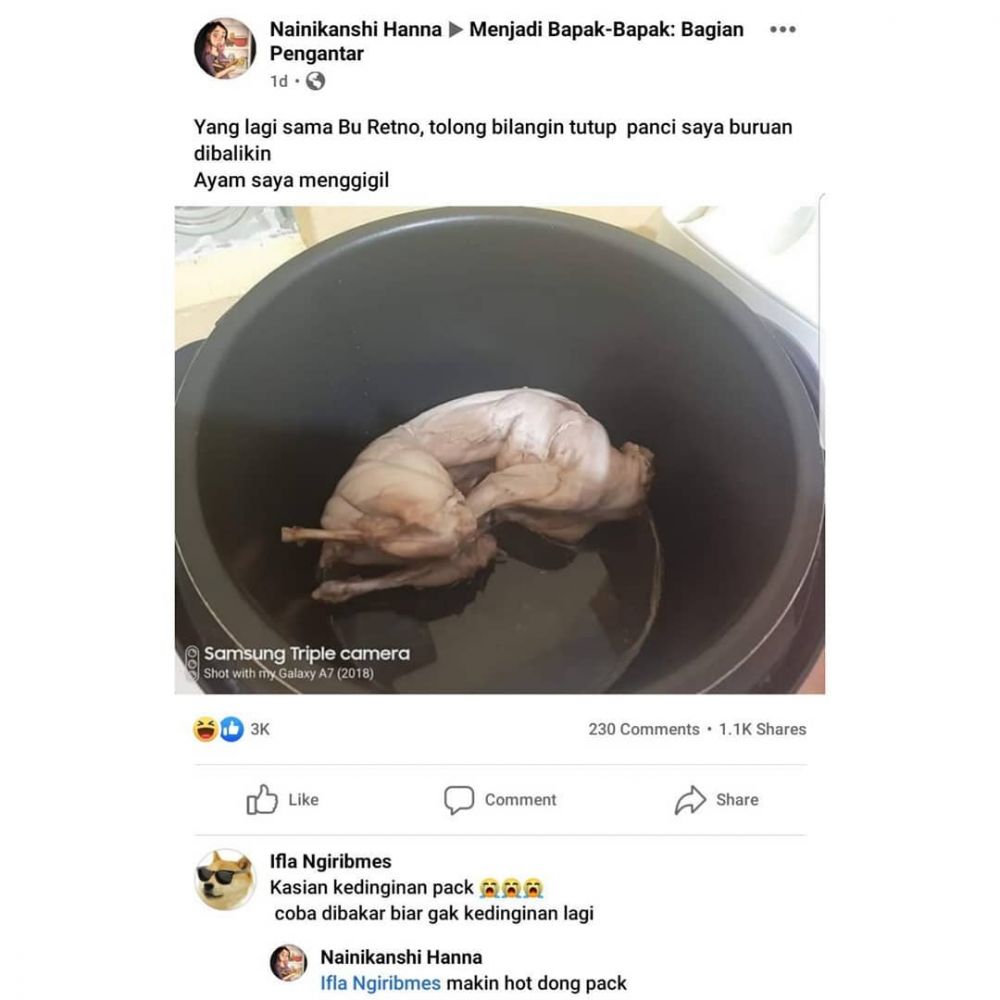Click the blue Ifla Ngiribmes mention in reply
1000x1000 pixels.
tap(380, 983)
